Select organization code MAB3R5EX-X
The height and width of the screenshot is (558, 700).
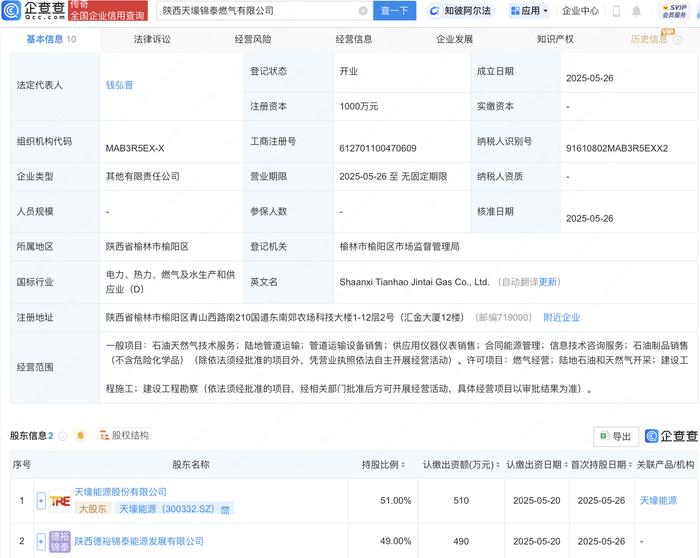pyautogui.click(x=135, y=148)
